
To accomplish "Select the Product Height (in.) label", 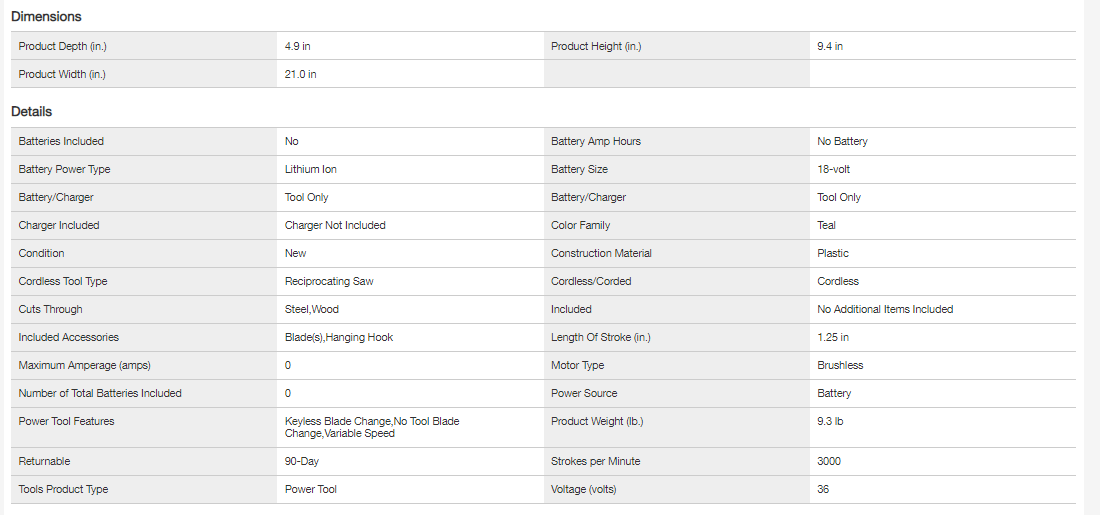I will tap(596, 46).
